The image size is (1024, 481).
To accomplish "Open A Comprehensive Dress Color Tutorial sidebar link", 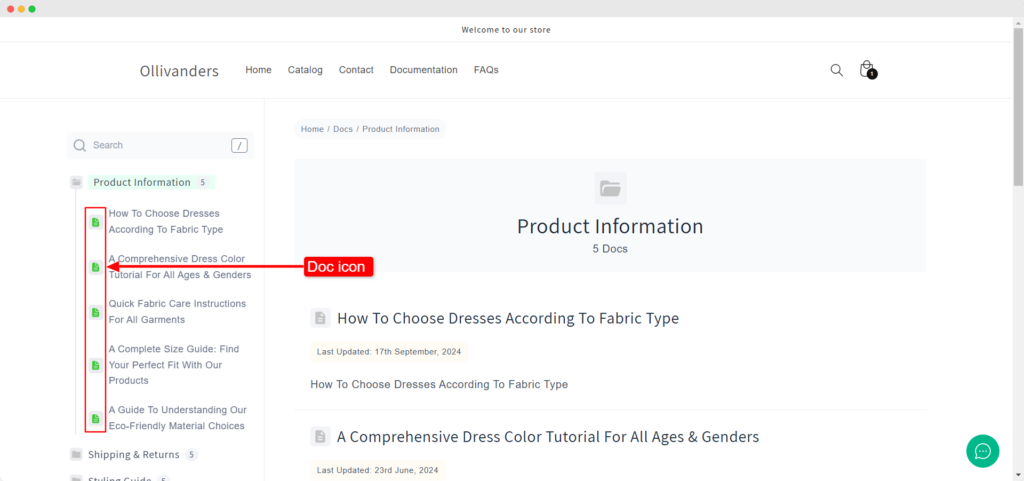I will point(180,267).
